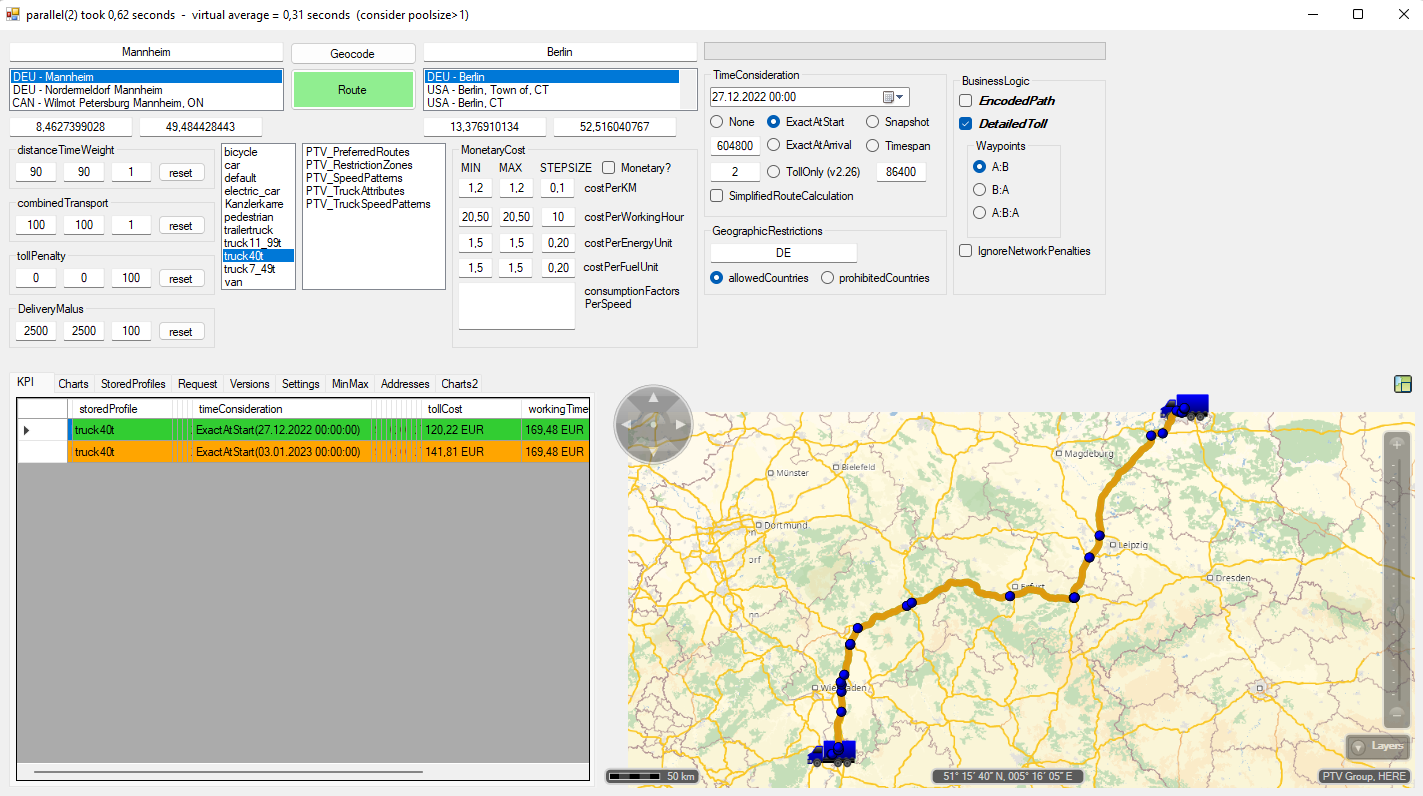Select trailertruck in the vehicle profile list
This screenshot has height=796, width=1423.
point(249,230)
